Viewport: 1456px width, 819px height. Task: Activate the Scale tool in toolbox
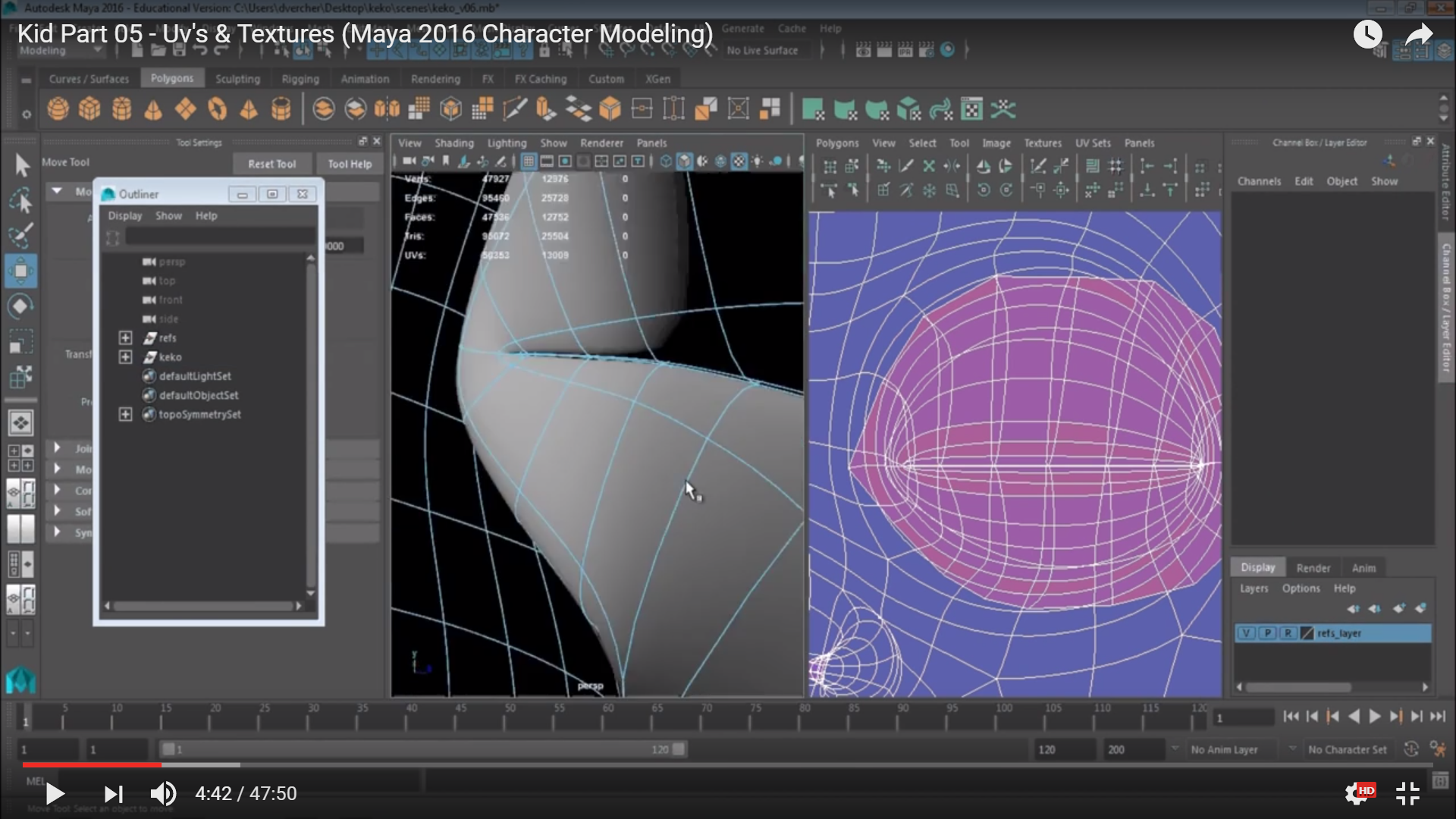(21, 341)
